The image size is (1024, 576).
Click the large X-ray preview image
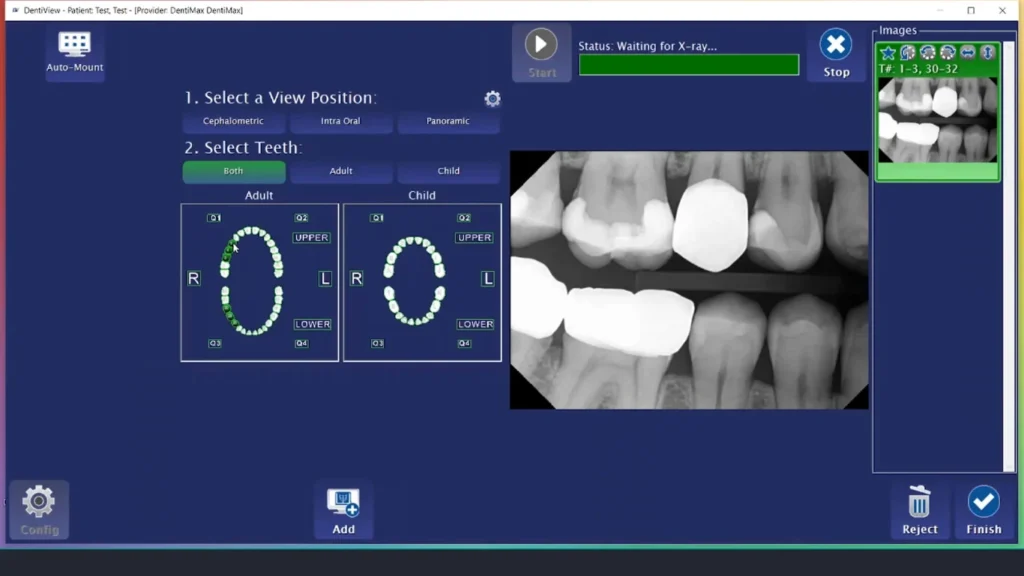point(689,280)
